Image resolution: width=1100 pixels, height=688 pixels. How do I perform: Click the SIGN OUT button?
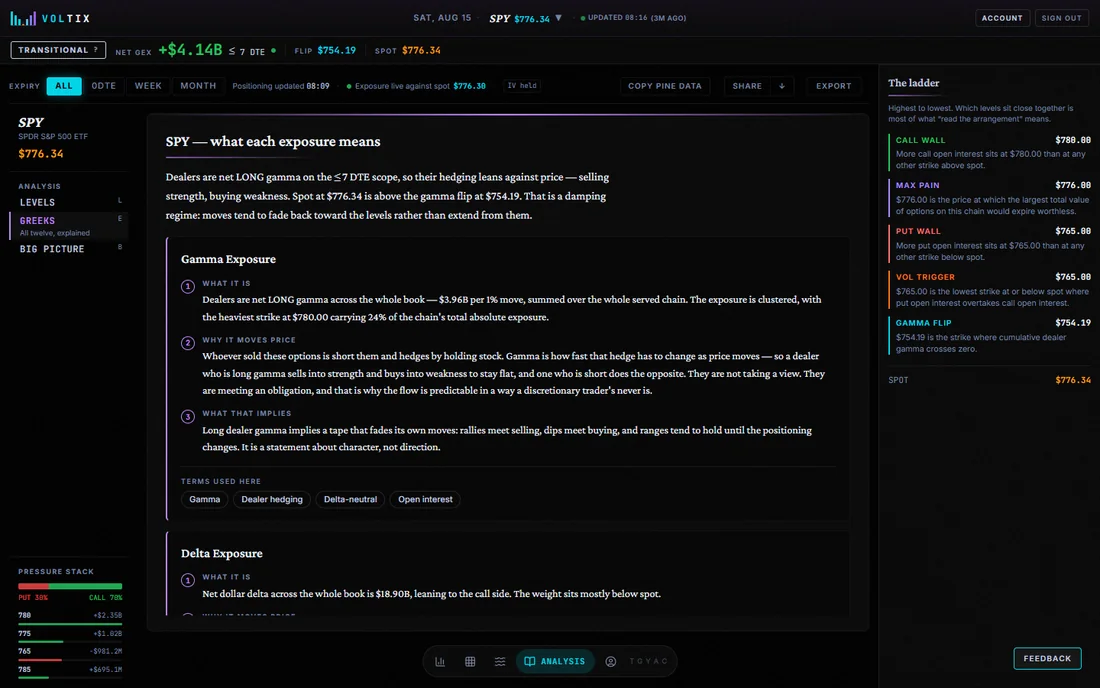1061,18
